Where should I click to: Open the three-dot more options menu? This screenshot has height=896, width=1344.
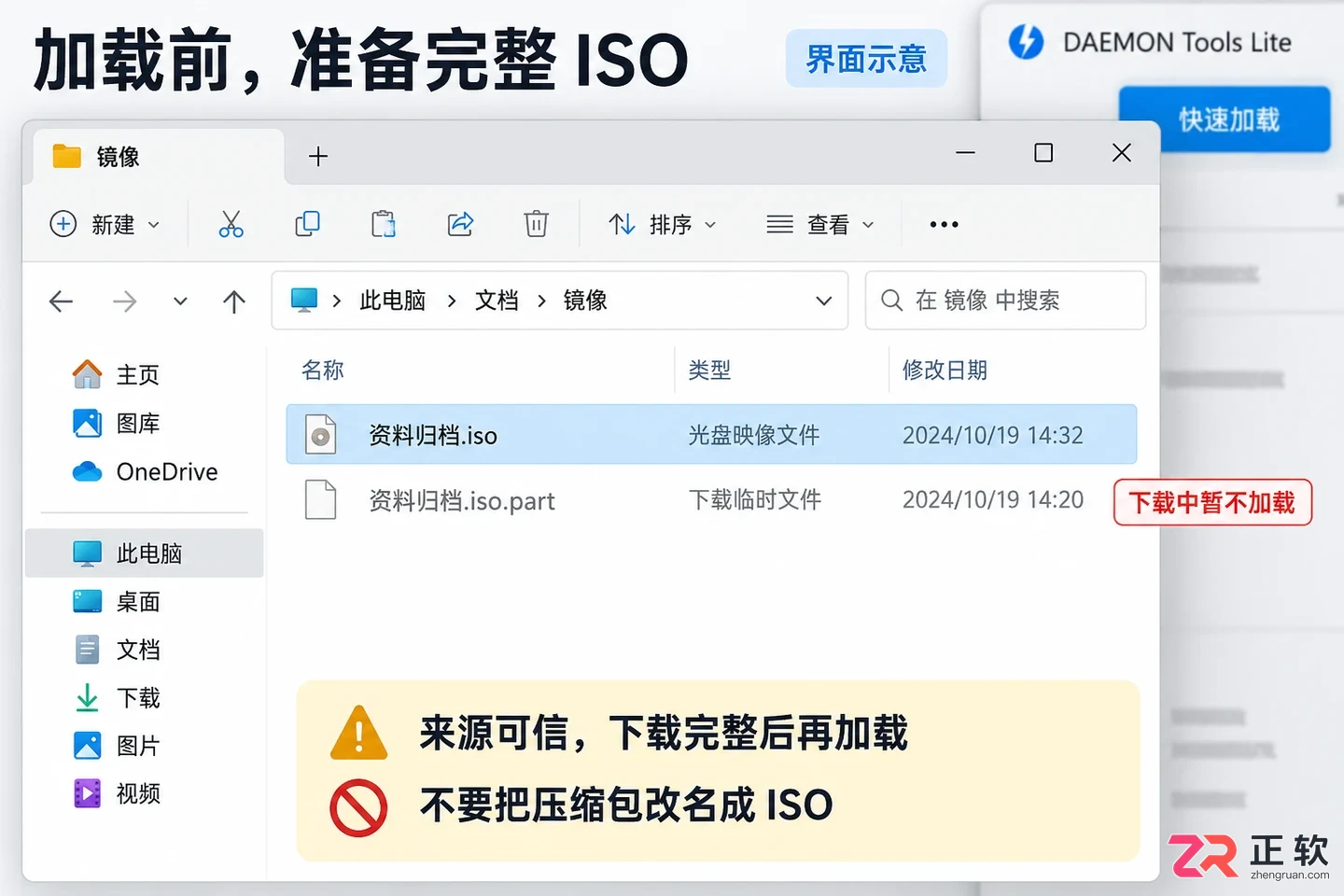(944, 224)
